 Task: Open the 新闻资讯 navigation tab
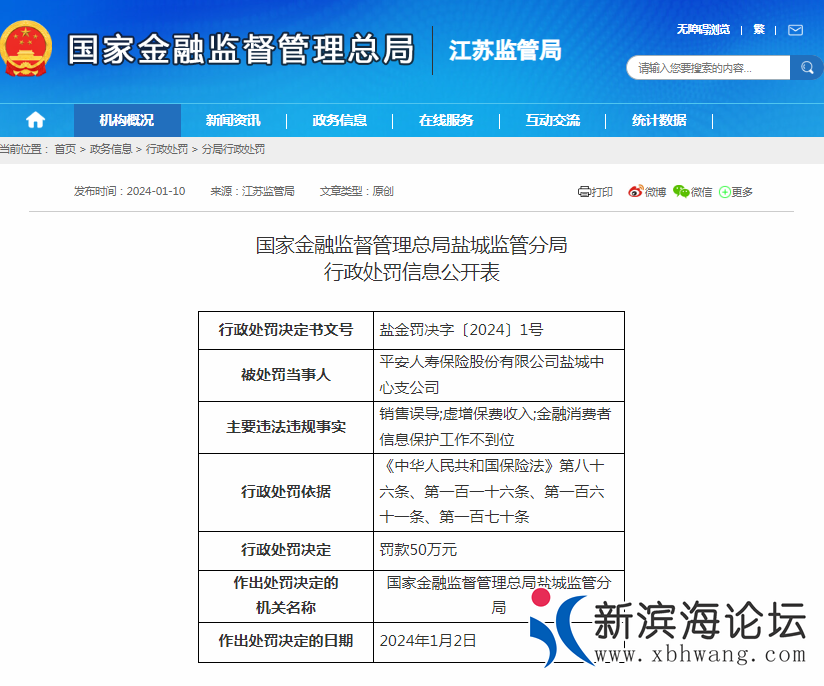click(x=233, y=120)
